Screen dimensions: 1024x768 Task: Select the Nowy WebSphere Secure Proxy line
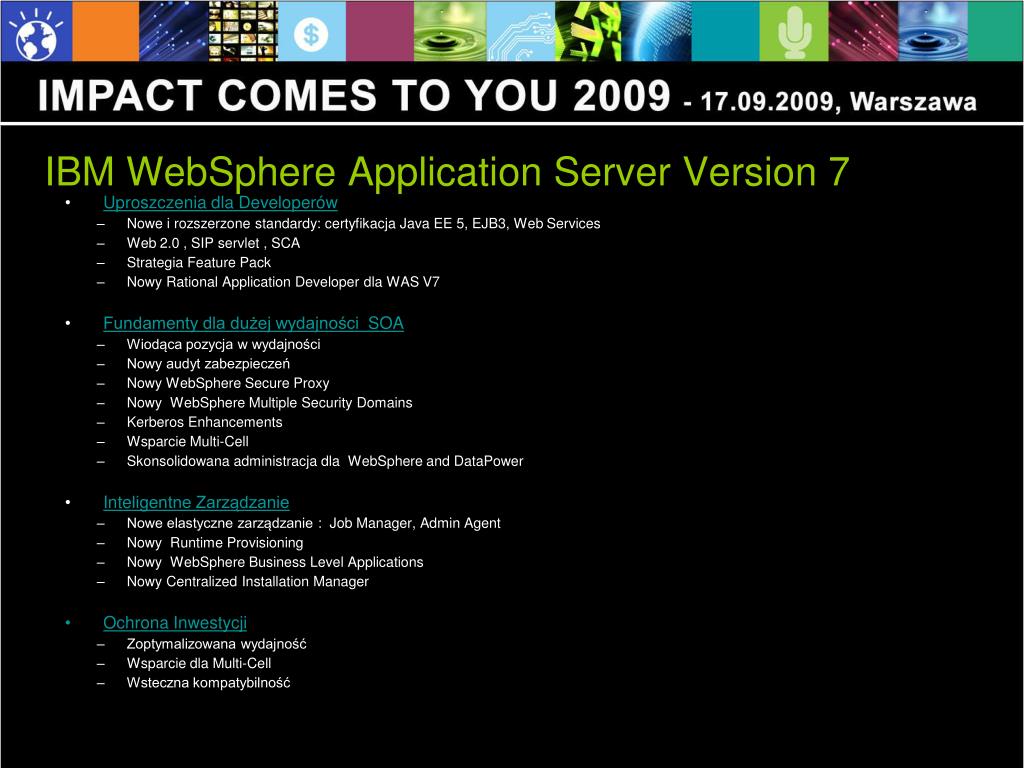pyautogui.click(x=228, y=383)
